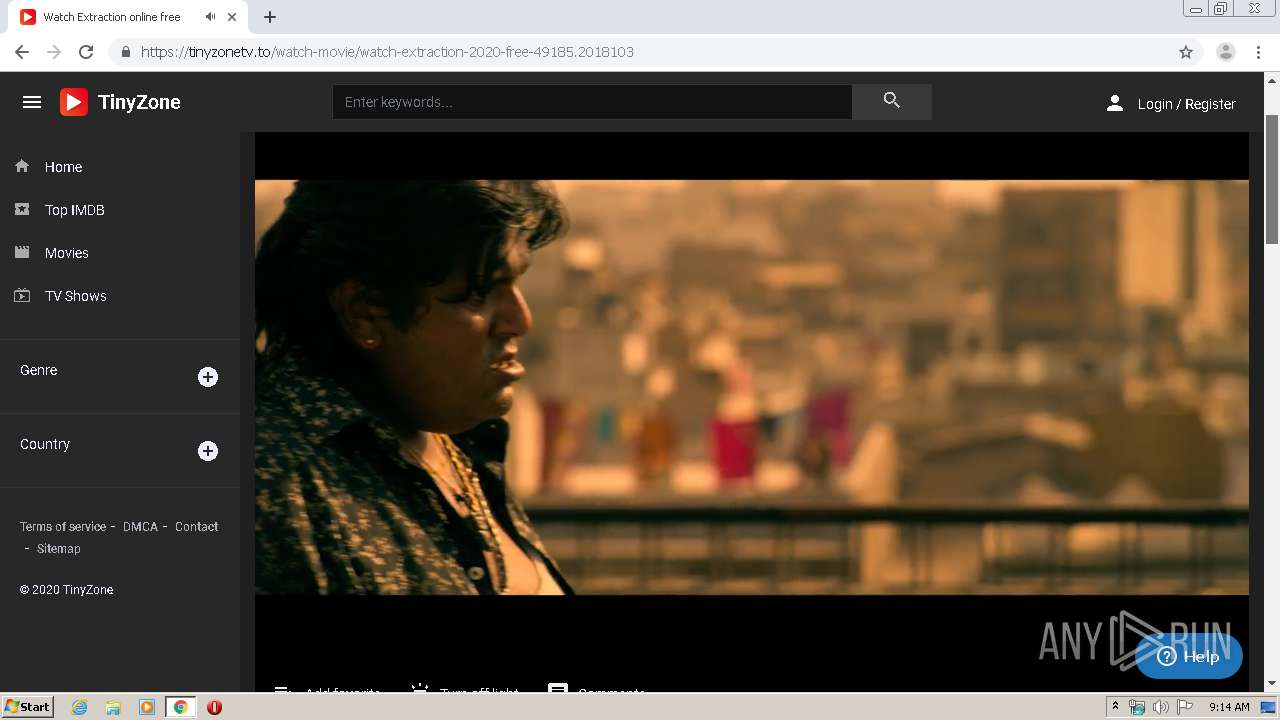Click the Chrome taskbar button
Image resolution: width=1280 pixels, height=720 pixels.
coord(180,707)
